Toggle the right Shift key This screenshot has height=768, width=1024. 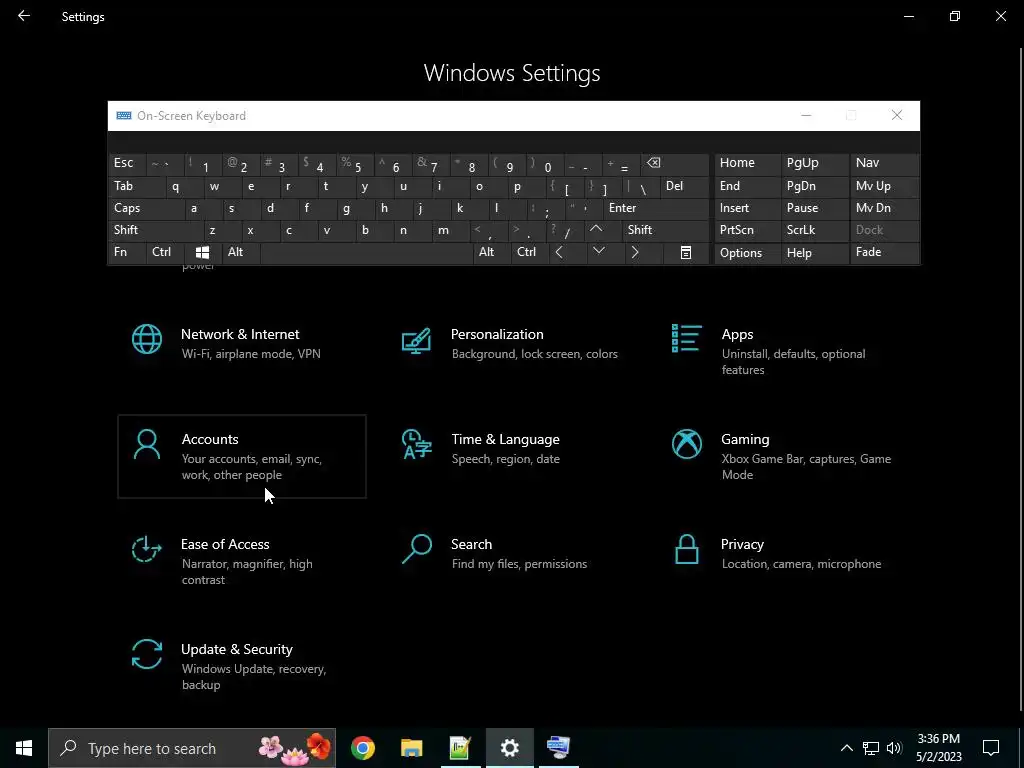pos(665,230)
